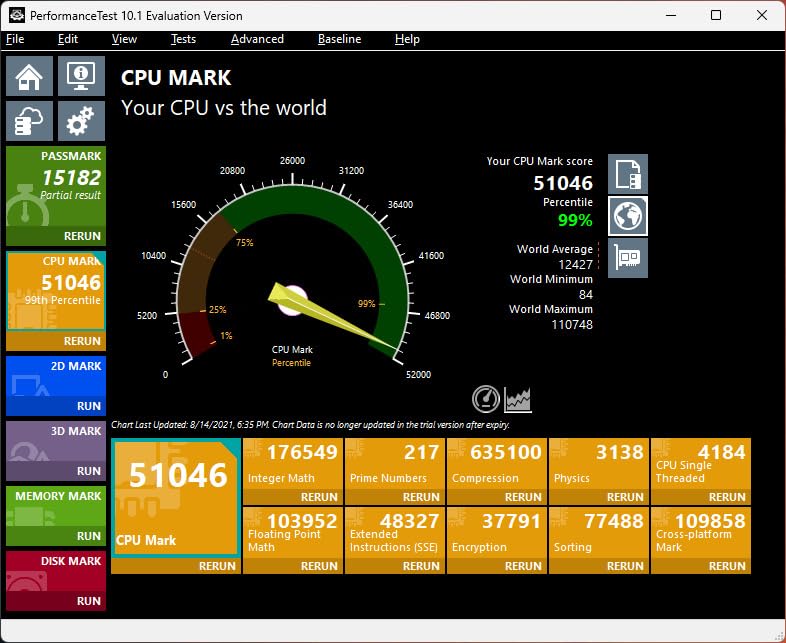The width and height of the screenshot is (786, 643).
Task: Open the Edit menu
Action: point(68,39)
